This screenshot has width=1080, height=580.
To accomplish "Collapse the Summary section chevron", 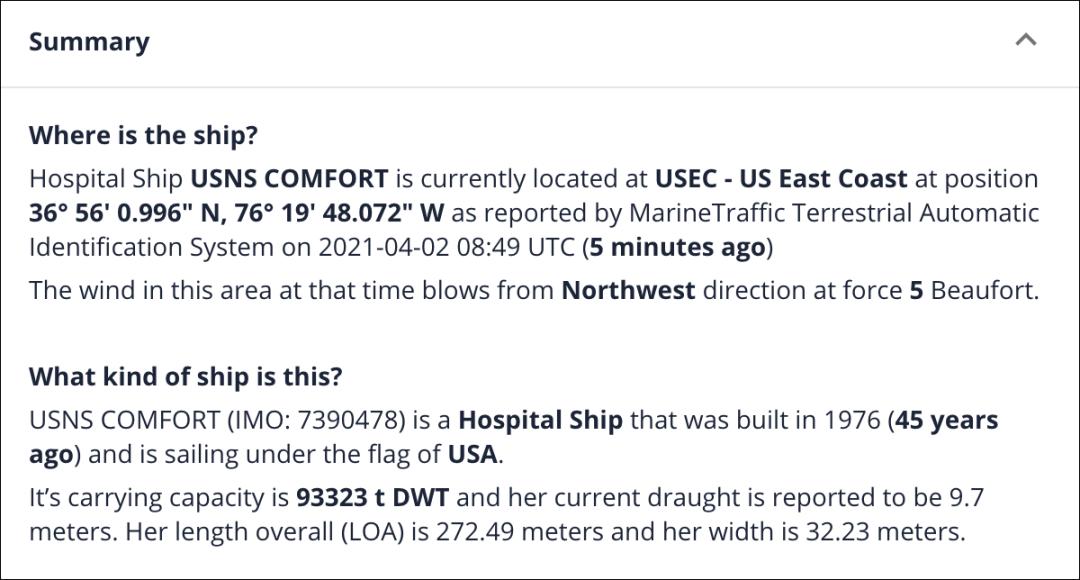I will 1026,40.
